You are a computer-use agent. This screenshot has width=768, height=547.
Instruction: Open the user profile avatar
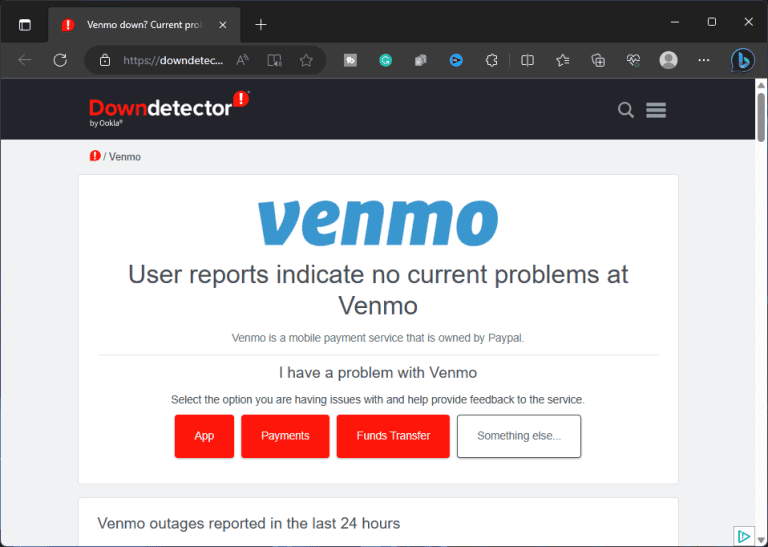[x=669, y=60]
